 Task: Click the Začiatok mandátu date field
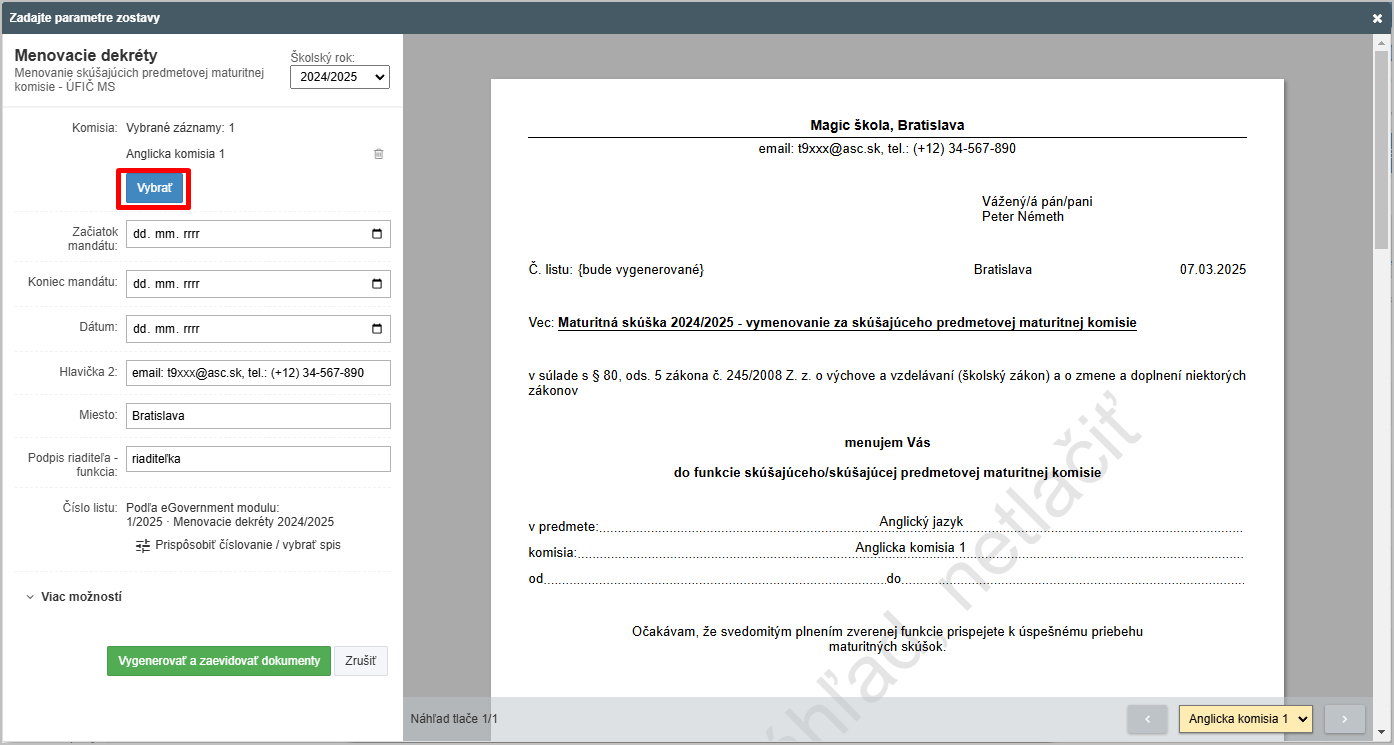[x=258, y=234]
